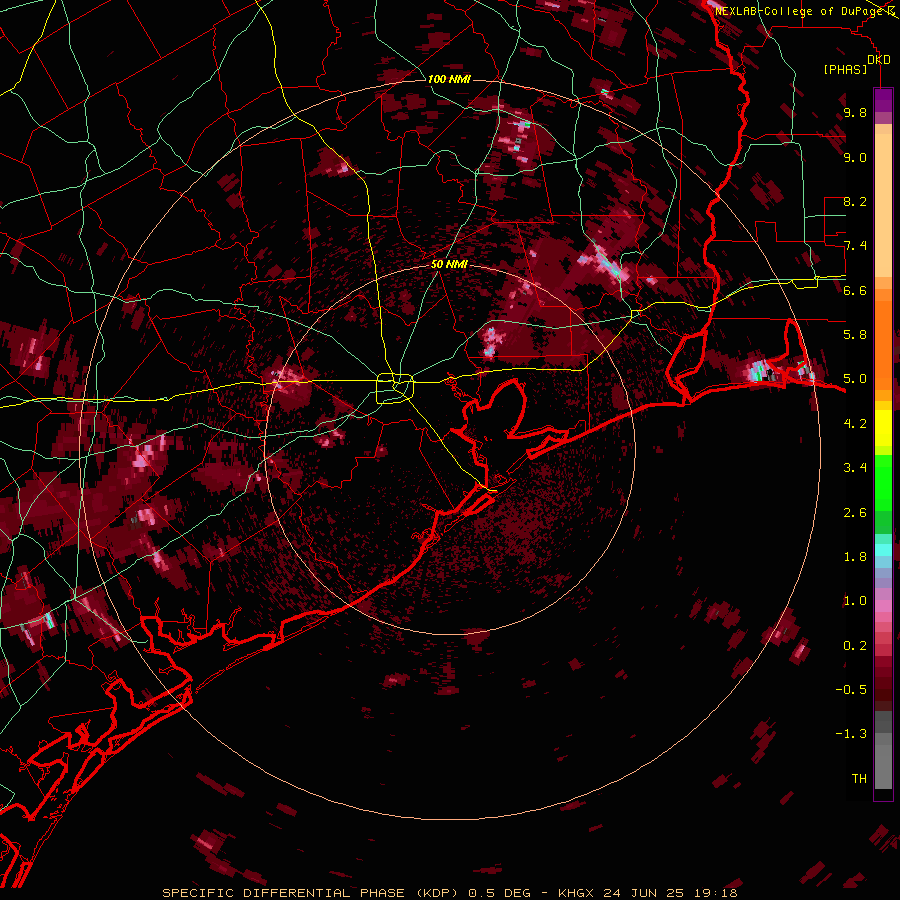Click the "KHGX" radar site identifier
The height and width of the screenshot is (900, 900).
(576, 893)
